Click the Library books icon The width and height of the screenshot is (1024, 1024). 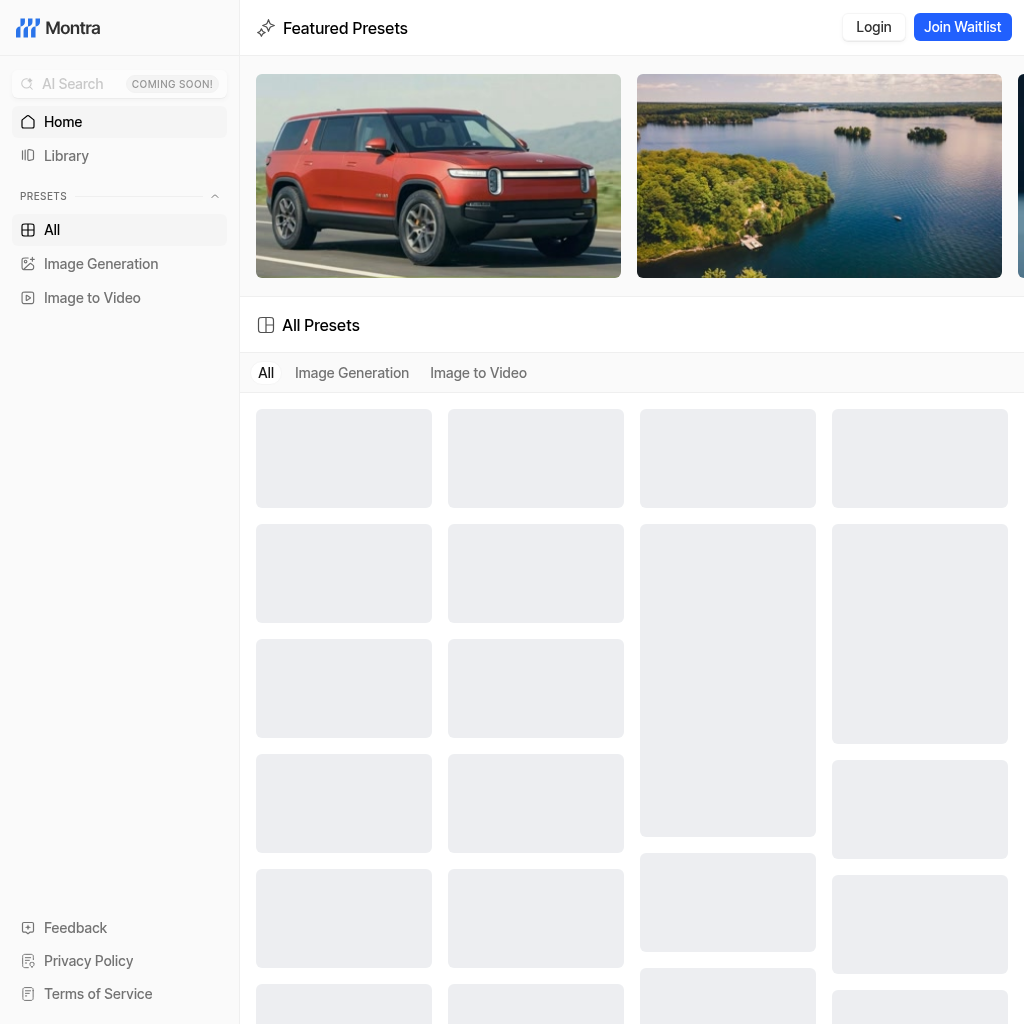pyautogui.click(x=28, y=155)
